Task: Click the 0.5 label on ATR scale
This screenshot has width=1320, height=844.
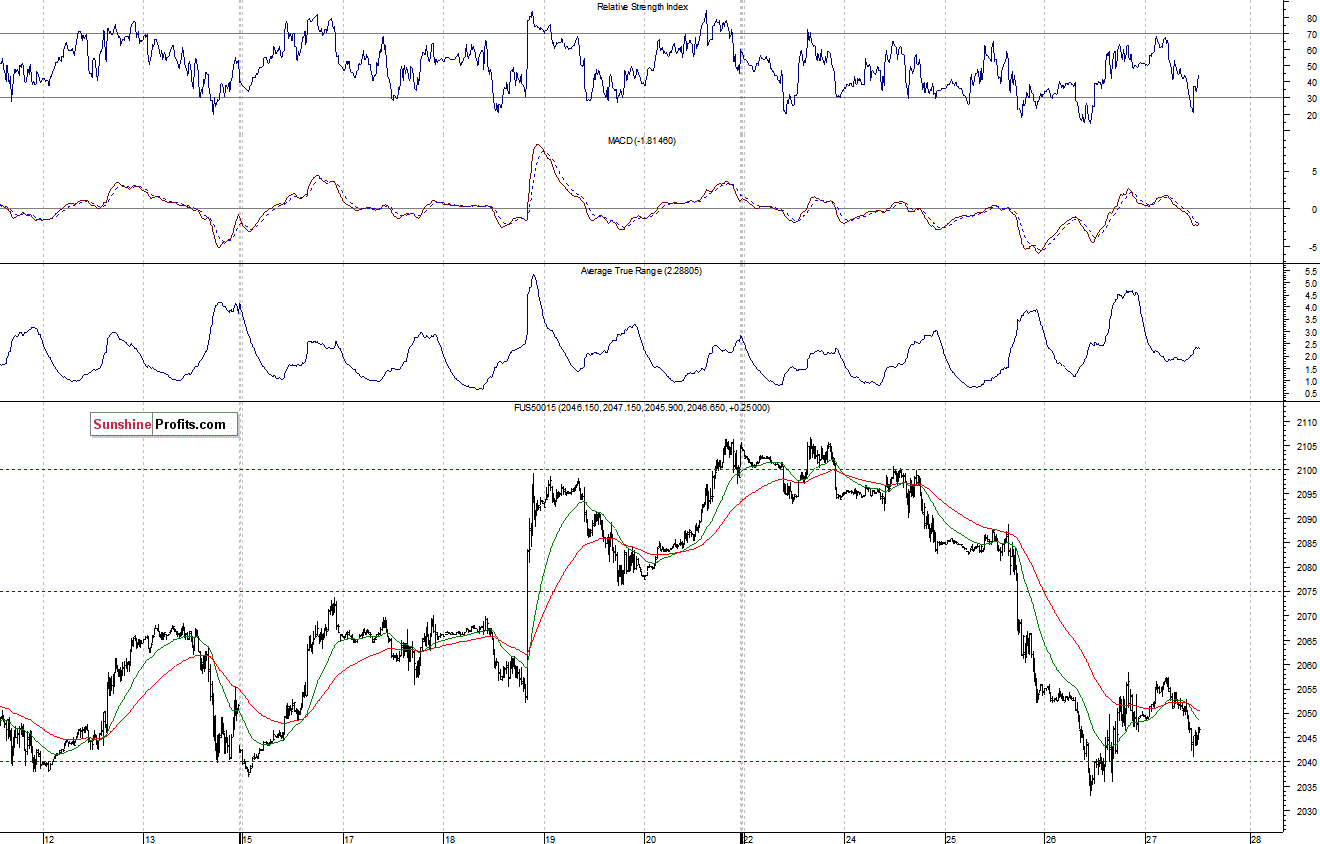Action: [1309, 394]
